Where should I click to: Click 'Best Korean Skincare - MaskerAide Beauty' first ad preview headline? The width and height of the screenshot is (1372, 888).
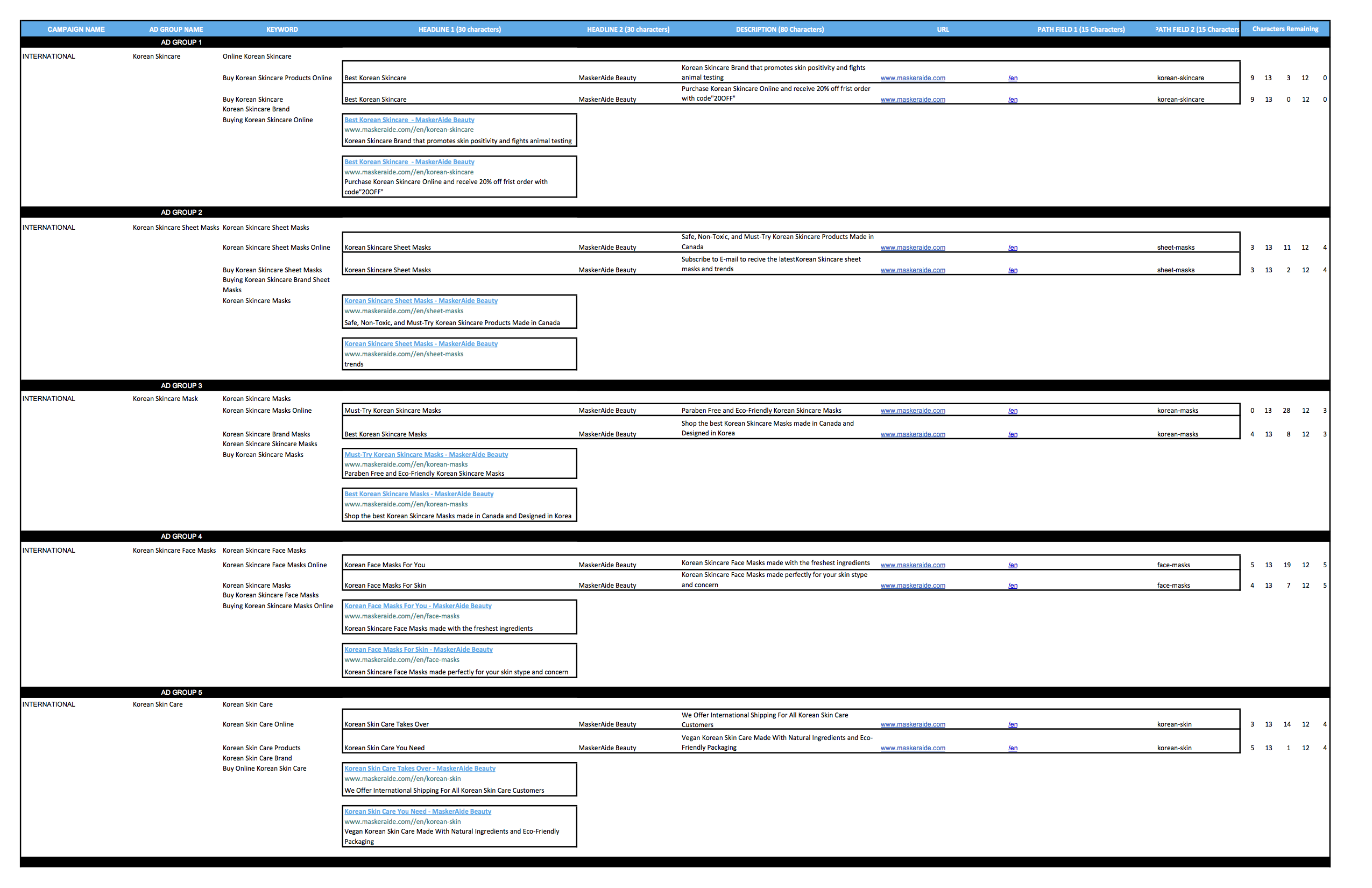point(409,120)
